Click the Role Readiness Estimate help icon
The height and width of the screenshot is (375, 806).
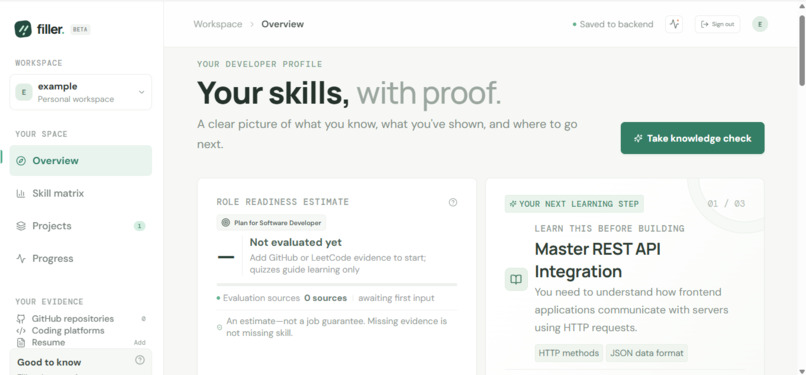point(453,202)
